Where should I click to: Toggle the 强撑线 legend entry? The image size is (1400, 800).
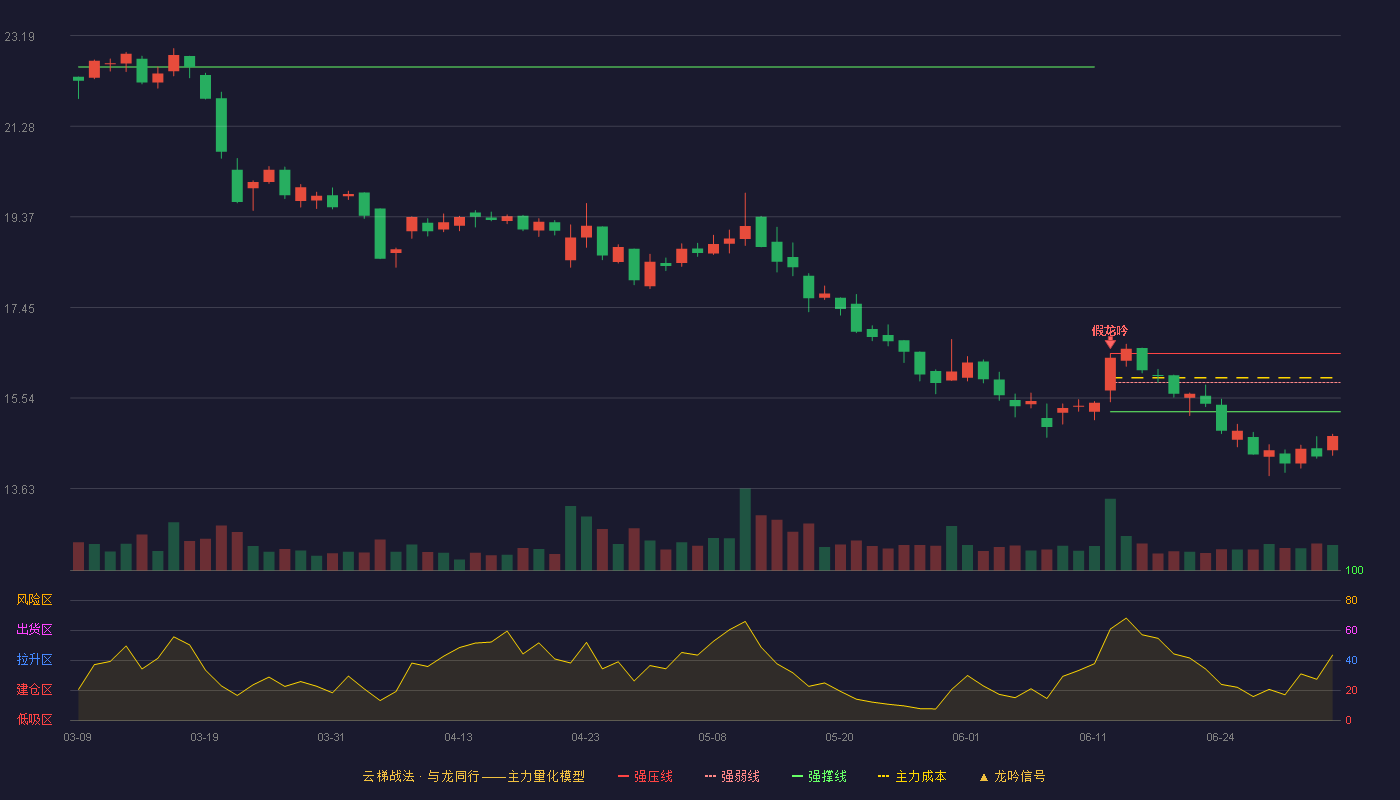819,776
